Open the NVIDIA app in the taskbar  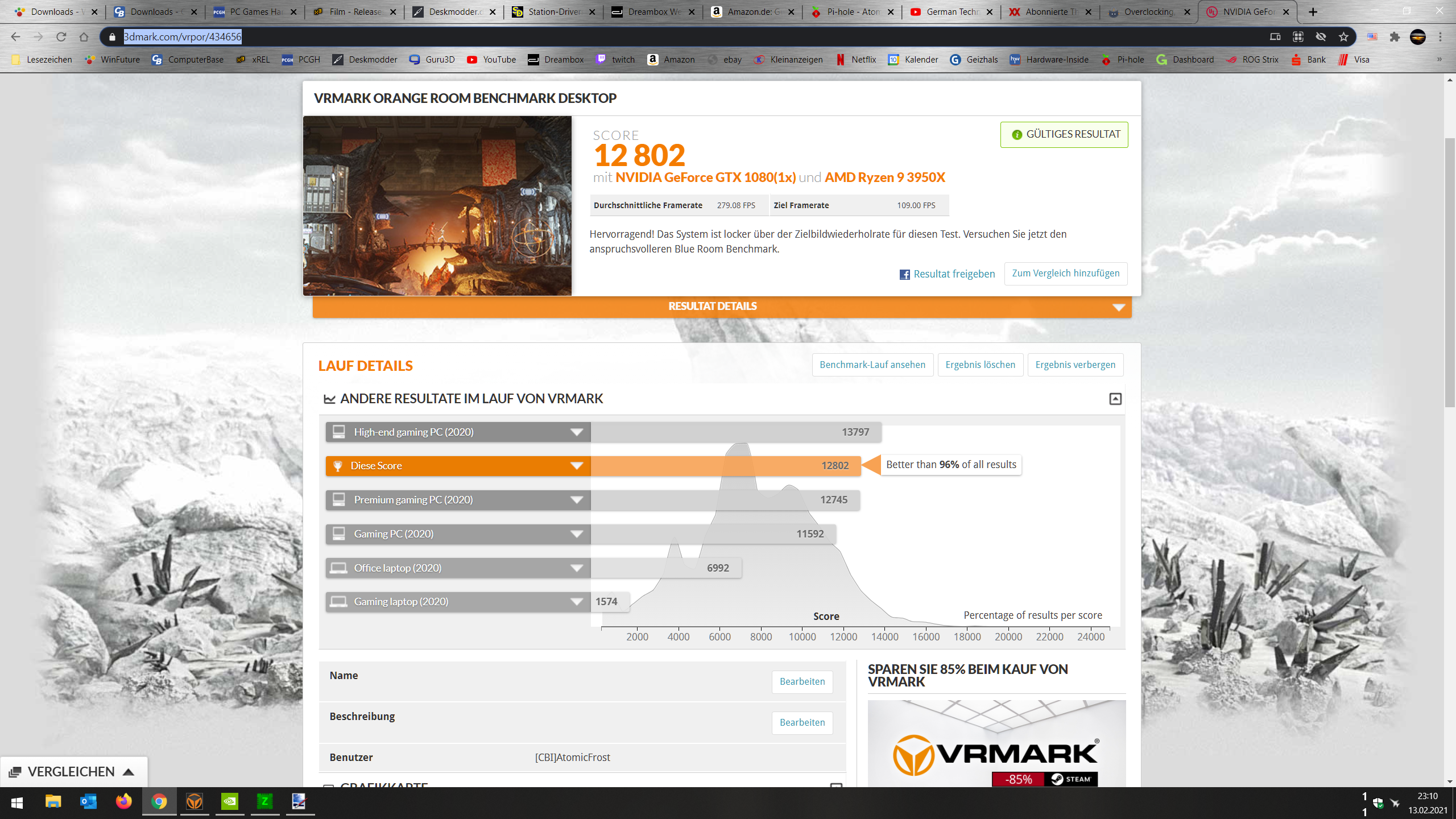point(230,802)
